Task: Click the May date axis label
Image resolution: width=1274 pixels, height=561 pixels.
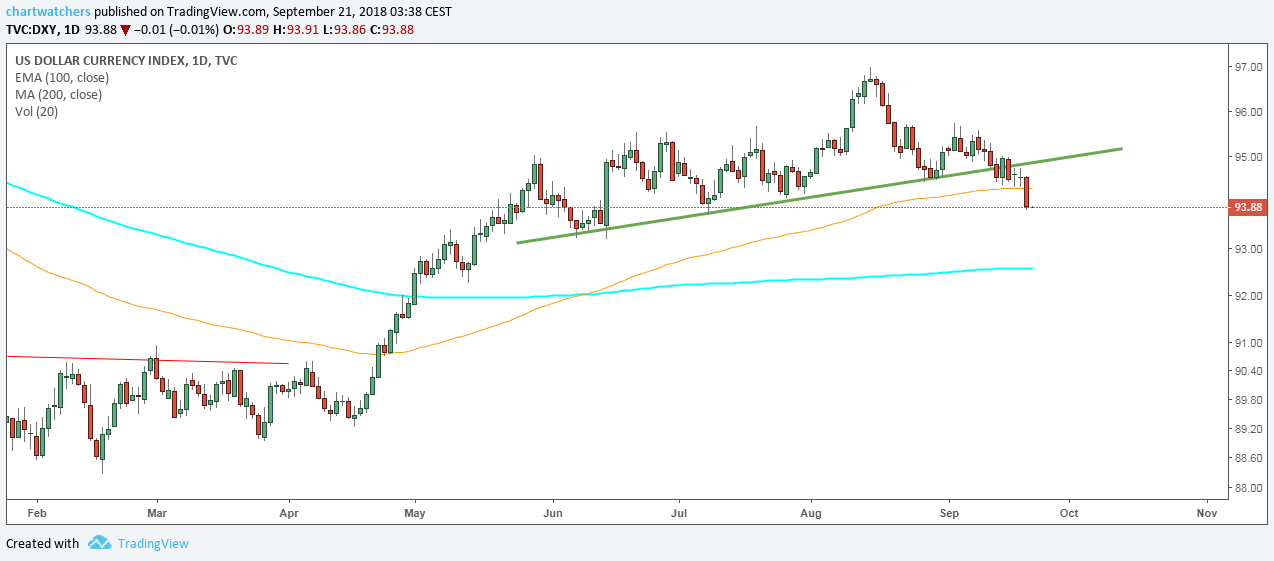Action: tap(415, 512)
